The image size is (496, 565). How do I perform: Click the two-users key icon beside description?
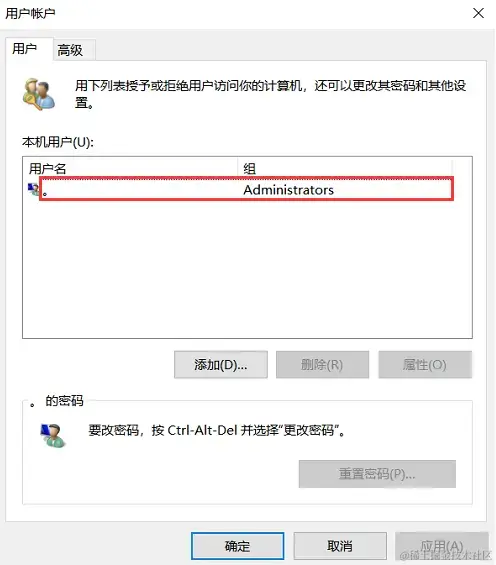[39, 94]
